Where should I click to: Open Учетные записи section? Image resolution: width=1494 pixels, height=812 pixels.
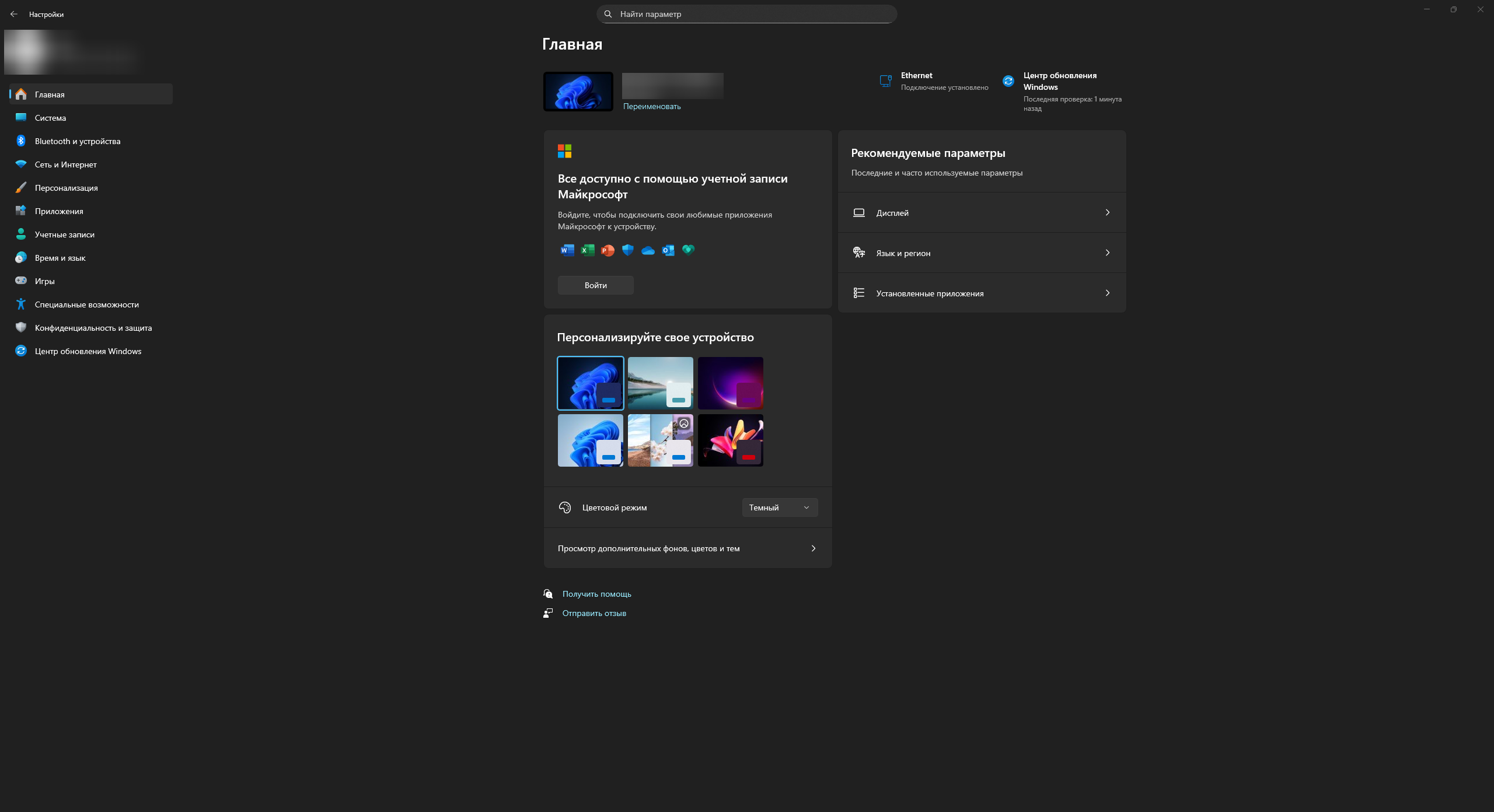click(x=65, y=235)
